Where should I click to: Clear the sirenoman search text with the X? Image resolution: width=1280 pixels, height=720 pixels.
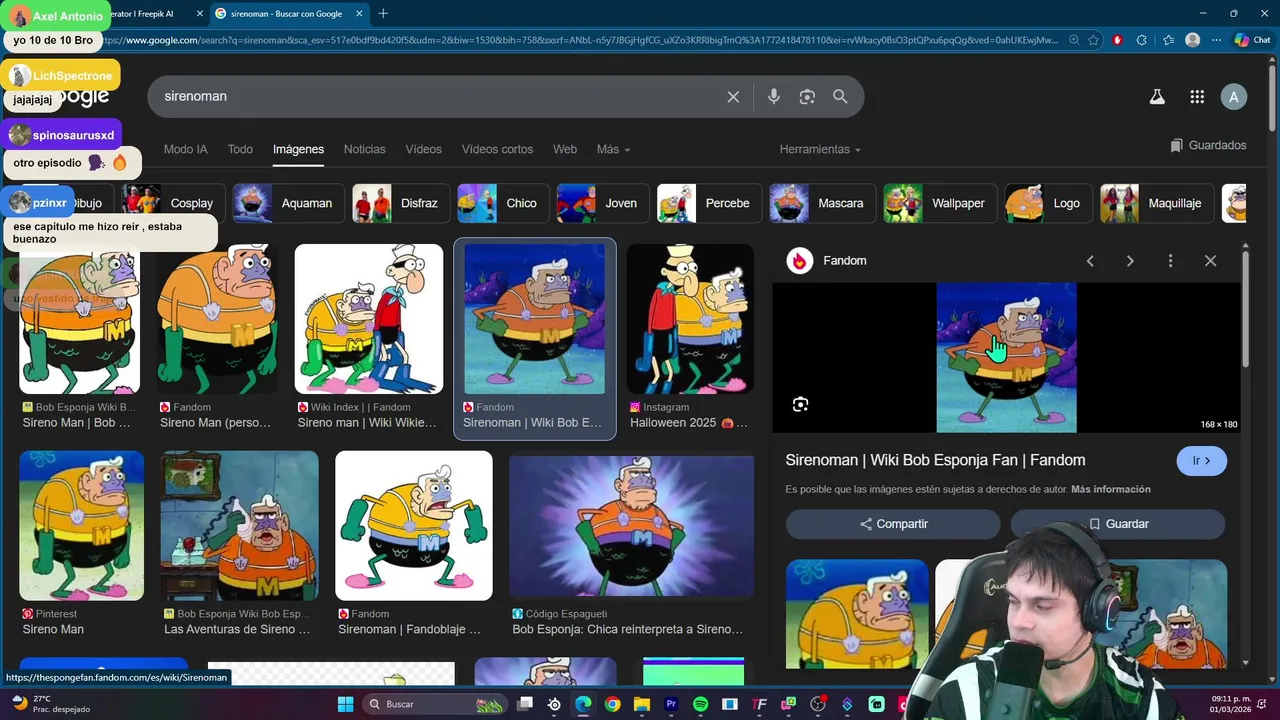[x=733, y=97]
